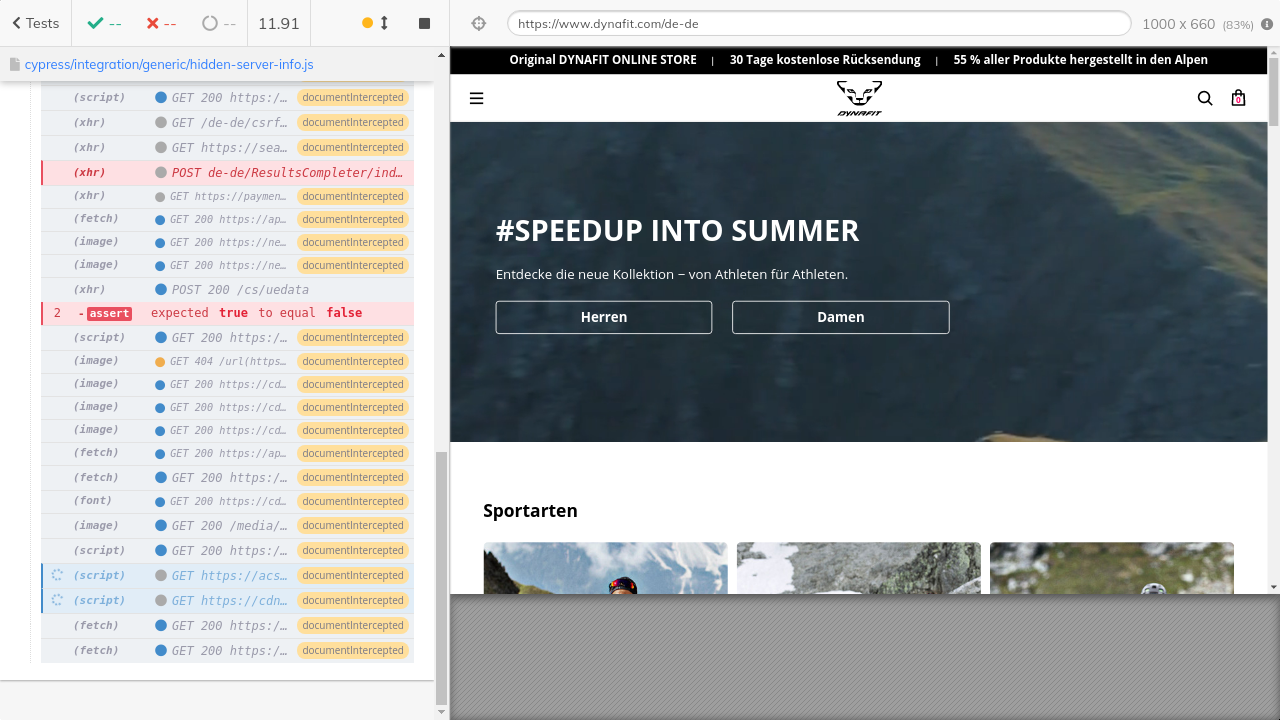This screenshot has width=1280, height=720.
Task: Open the Dynafit hamburger menu
Action: coord(476,98)
